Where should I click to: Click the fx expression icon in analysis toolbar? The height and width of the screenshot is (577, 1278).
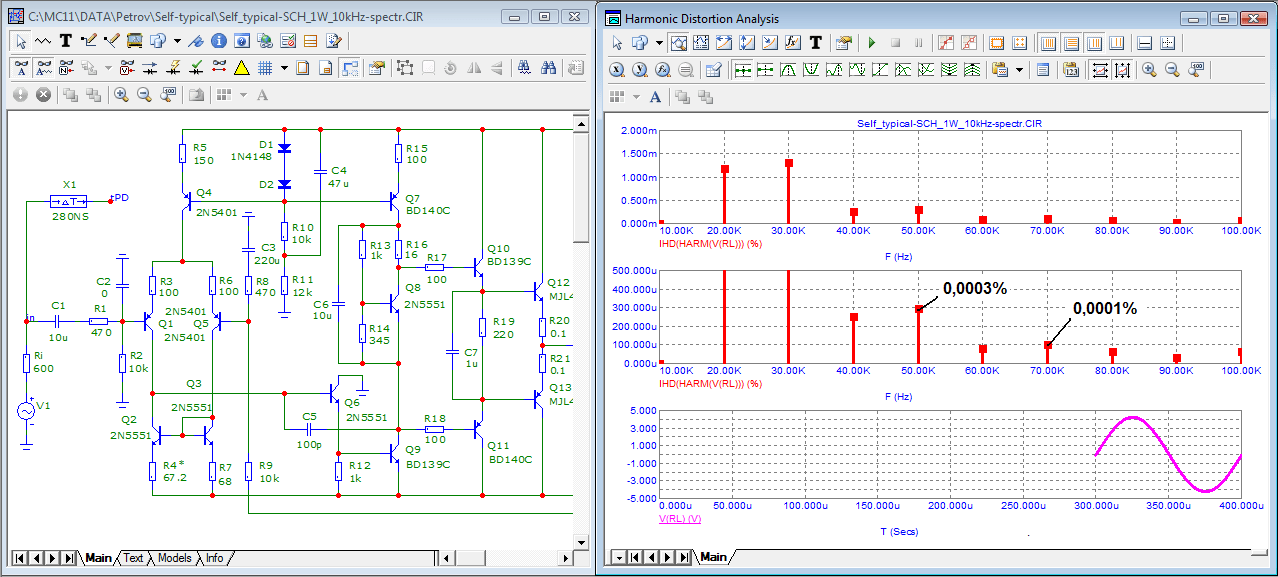(x=792, y=43)
